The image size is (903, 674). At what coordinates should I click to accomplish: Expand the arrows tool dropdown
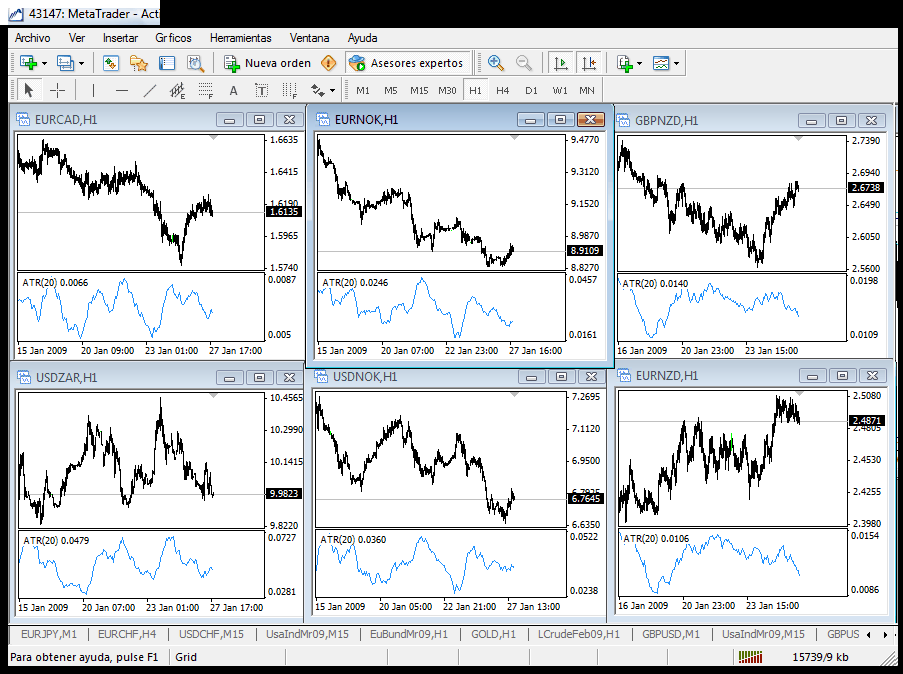332,91
